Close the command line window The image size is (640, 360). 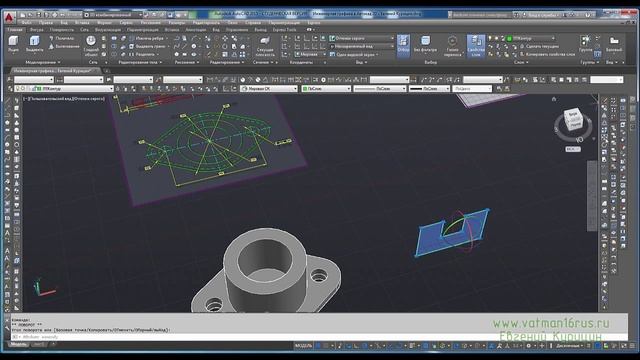pyautogui.click(x=7, y=319)
